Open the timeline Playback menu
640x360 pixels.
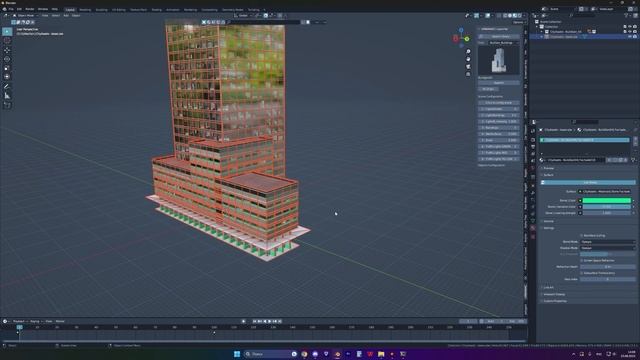point(18,321)
